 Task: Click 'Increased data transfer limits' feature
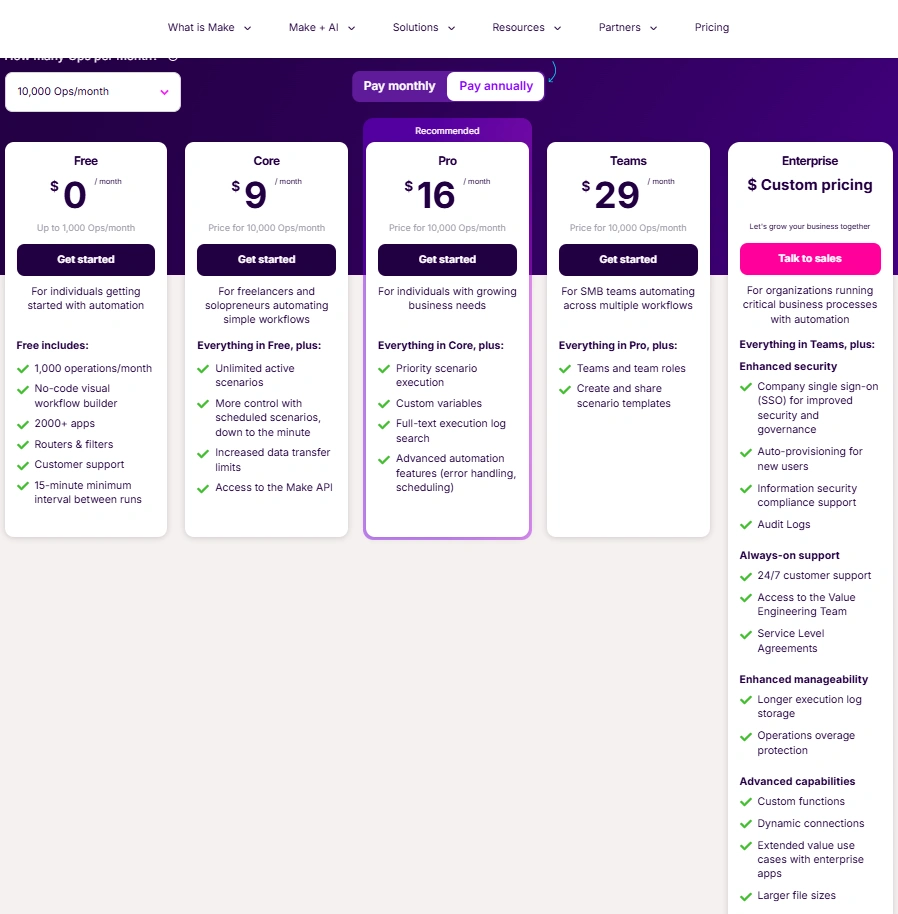coord(273,460)
